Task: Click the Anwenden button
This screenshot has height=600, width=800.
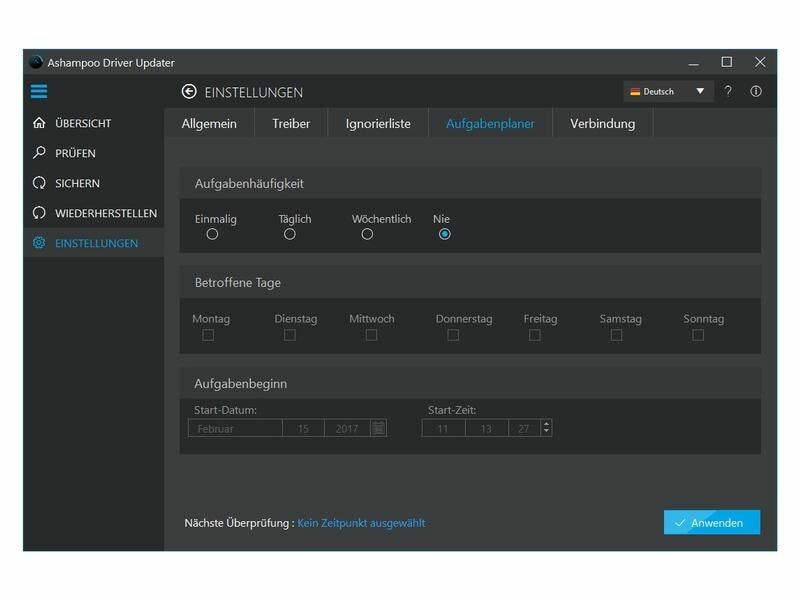Action: click(711, 522)
